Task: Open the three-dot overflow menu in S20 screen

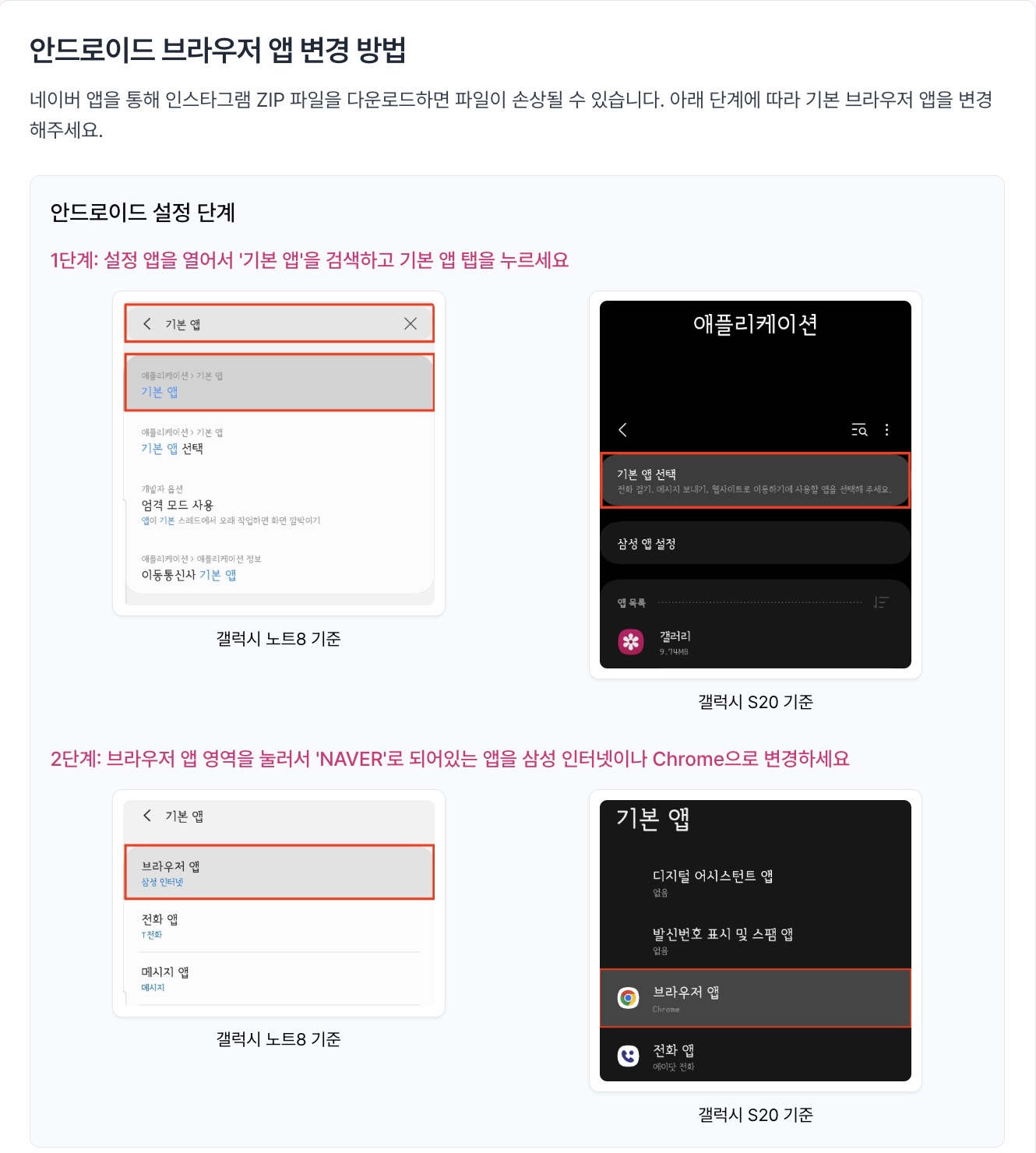Action: pyautogui.click(x=886, y=430)
